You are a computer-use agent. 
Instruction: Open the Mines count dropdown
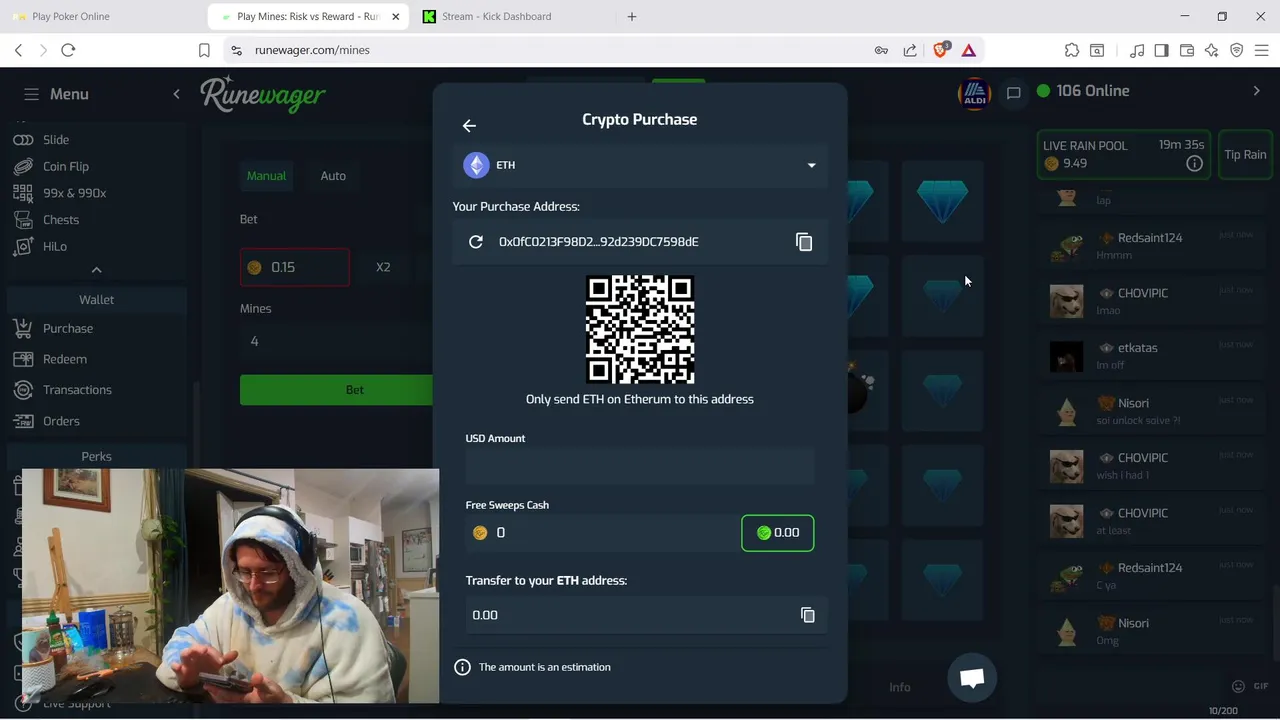click(x=336, y=341)
